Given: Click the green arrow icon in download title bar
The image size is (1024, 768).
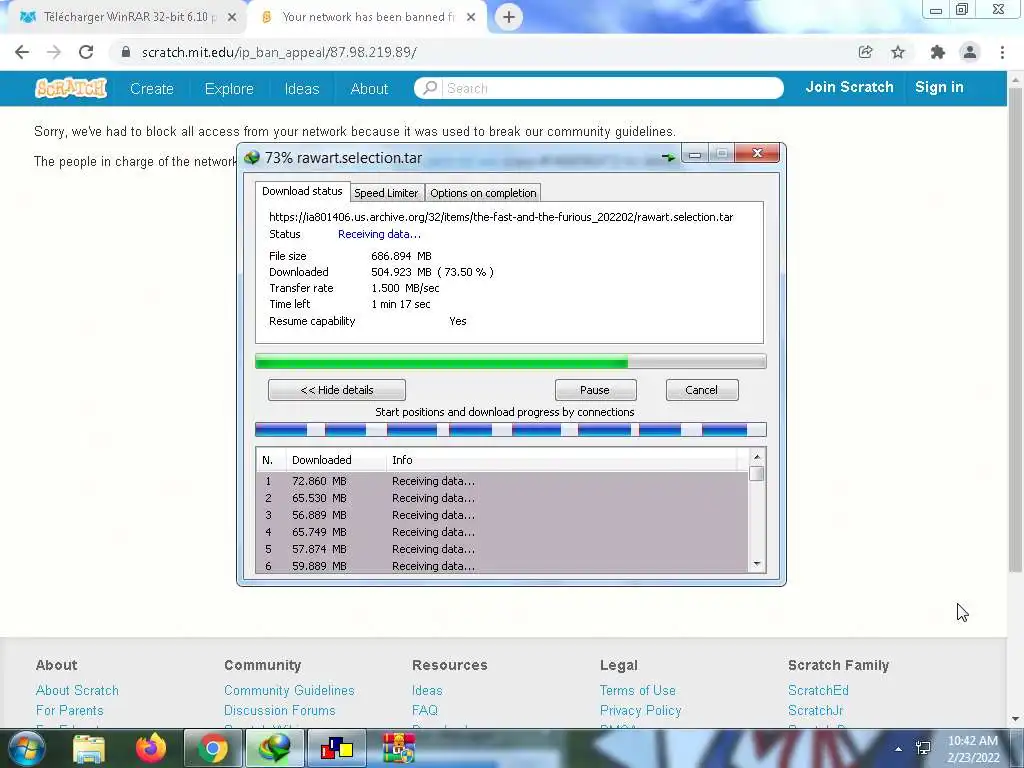Looking at the screenshot, I should pyautogui.click(x=668, y=157).
